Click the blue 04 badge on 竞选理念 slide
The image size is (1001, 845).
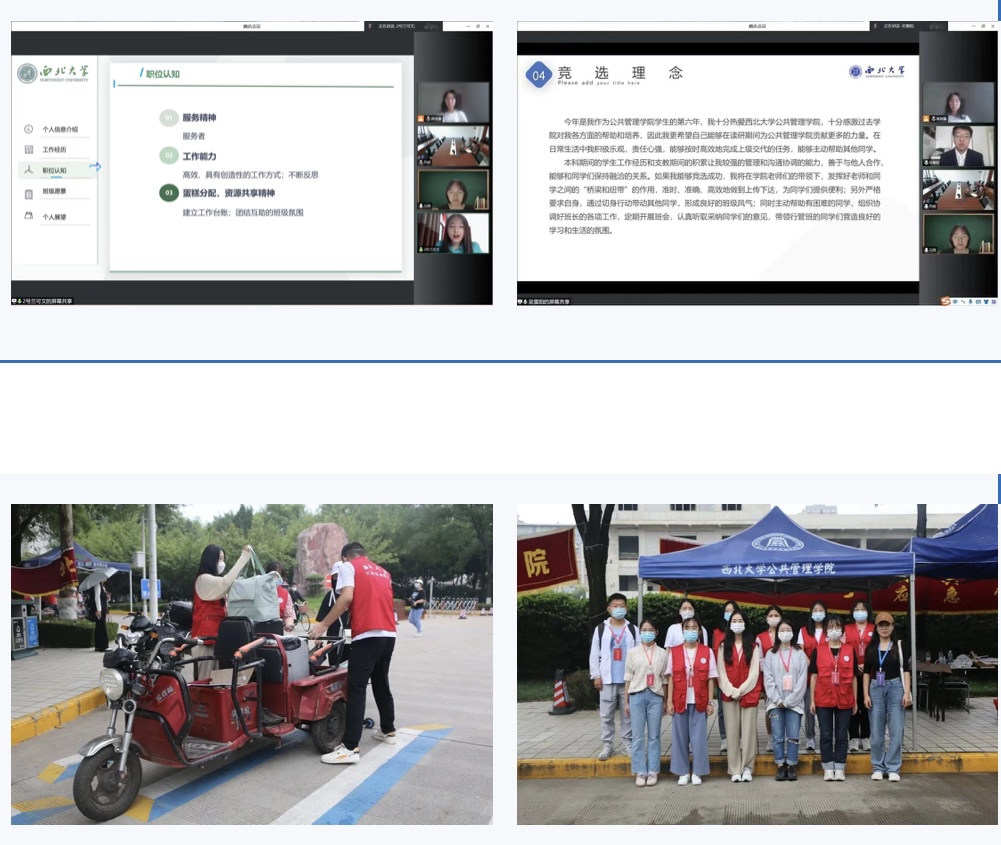[x=539, y=76]
